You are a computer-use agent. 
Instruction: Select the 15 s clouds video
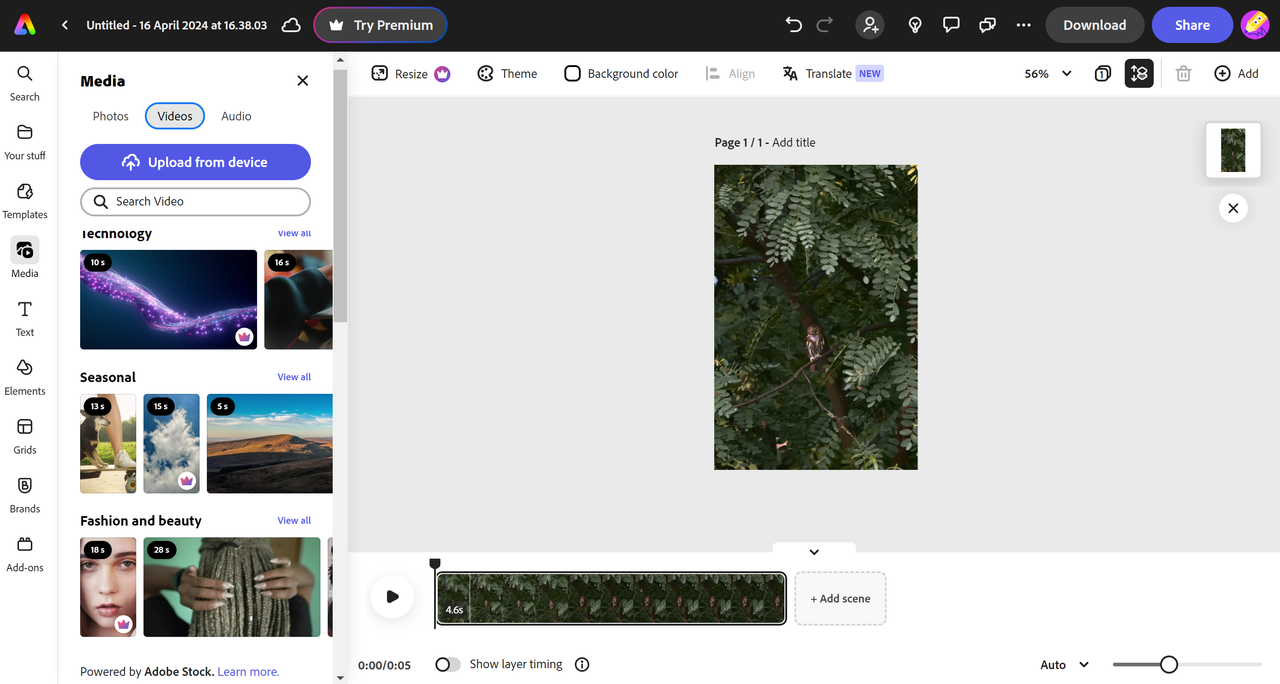coord(171,444)
